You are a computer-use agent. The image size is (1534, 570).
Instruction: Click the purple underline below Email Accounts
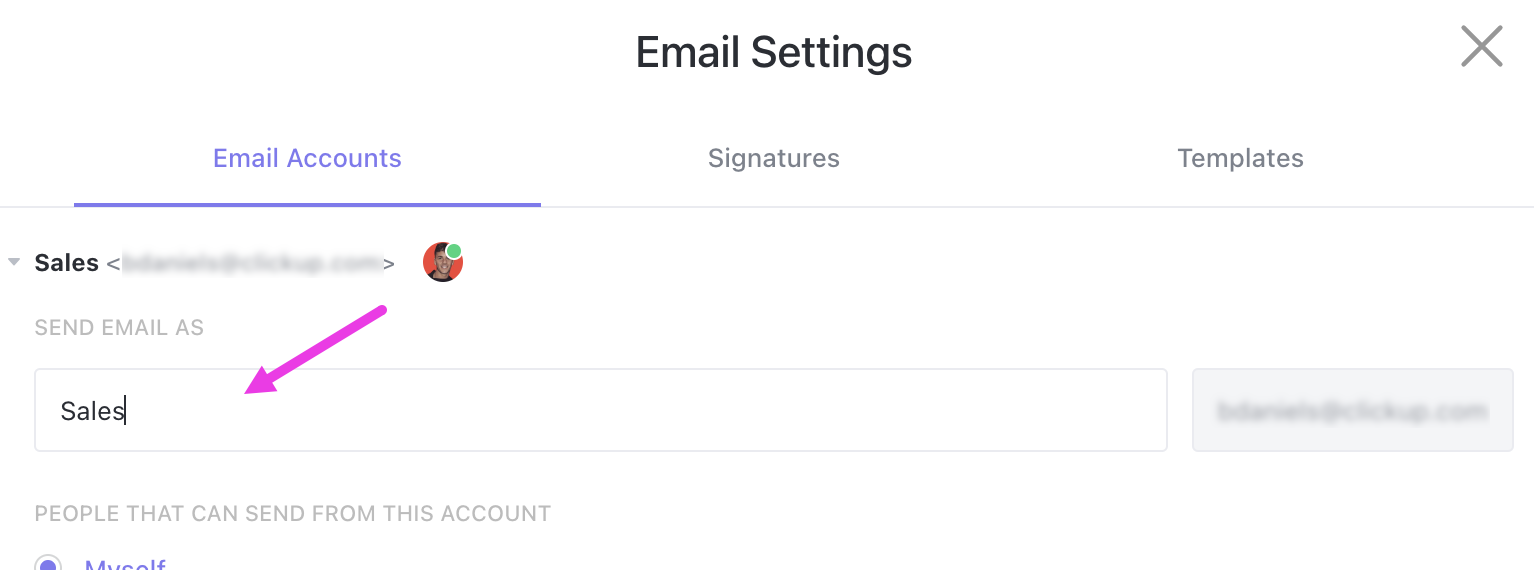(x=307, y=204)
